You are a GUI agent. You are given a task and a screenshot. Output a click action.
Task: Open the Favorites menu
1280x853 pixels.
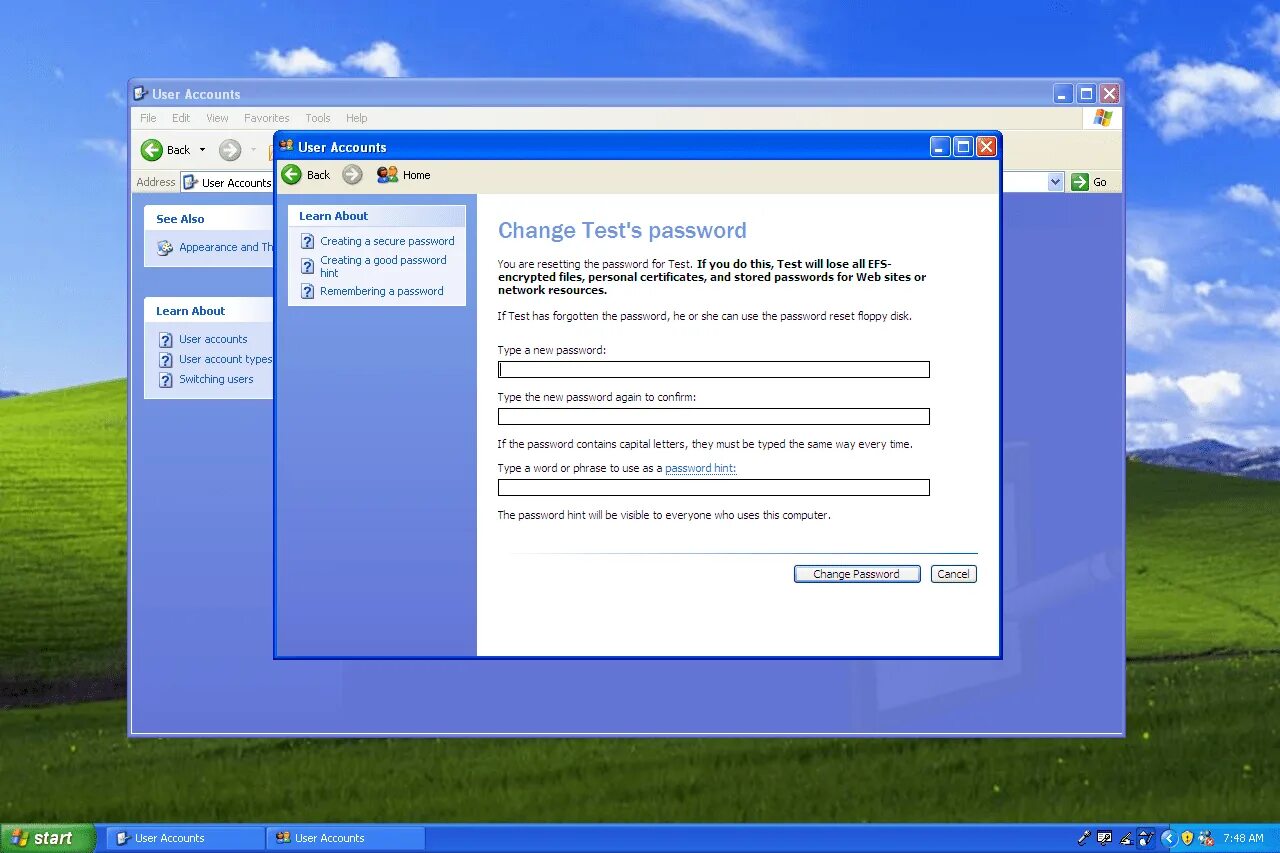click(x=266, y=118)
